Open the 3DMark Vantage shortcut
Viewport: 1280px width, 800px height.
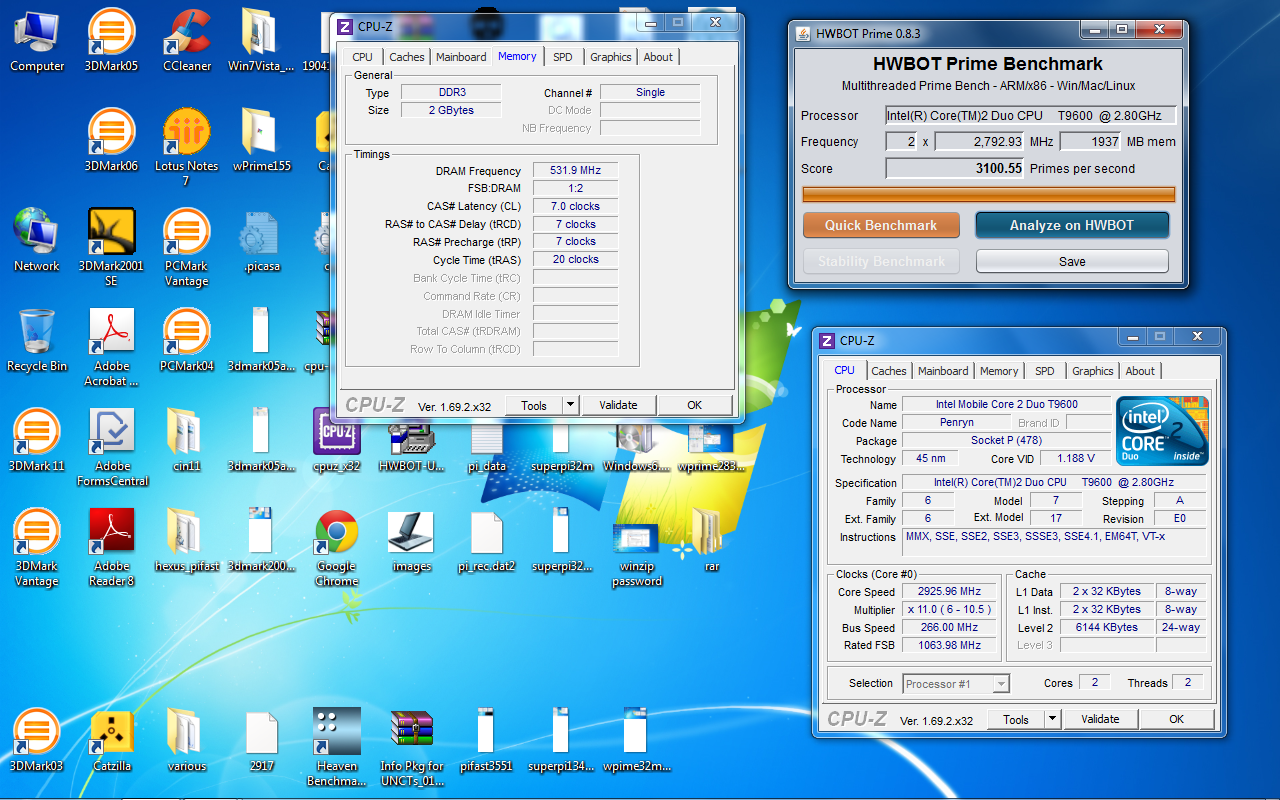tap(37, 547)
